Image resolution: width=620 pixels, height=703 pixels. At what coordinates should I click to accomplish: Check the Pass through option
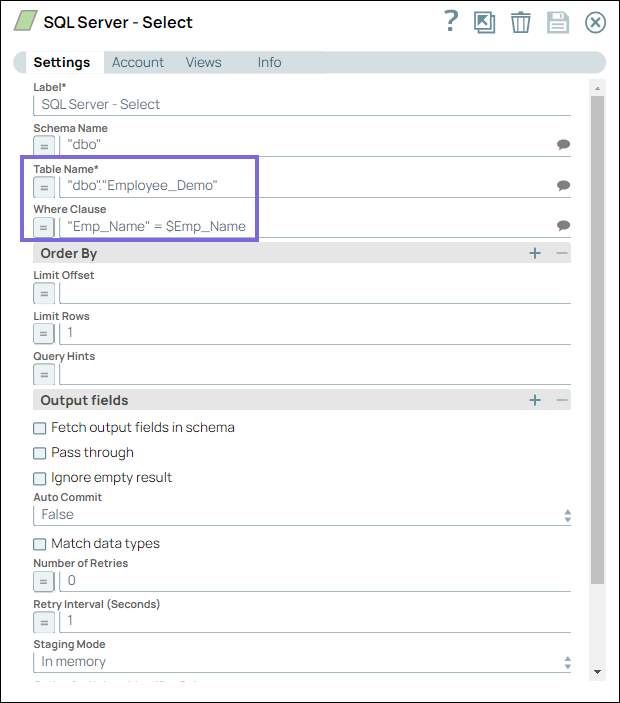pyautogui.click(x=39, y=453)
